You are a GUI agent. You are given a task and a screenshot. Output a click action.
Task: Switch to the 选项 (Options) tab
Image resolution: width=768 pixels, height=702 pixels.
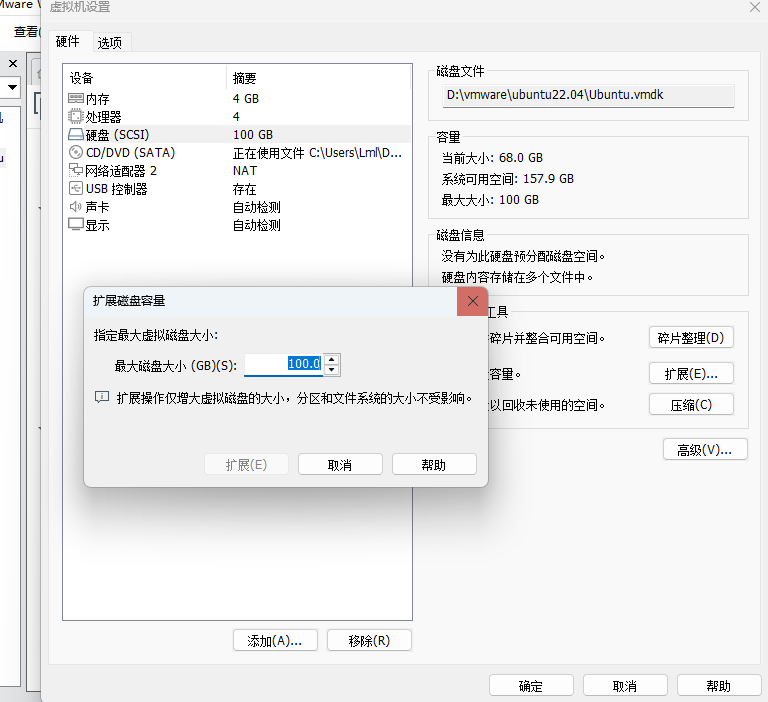[110, 43]
